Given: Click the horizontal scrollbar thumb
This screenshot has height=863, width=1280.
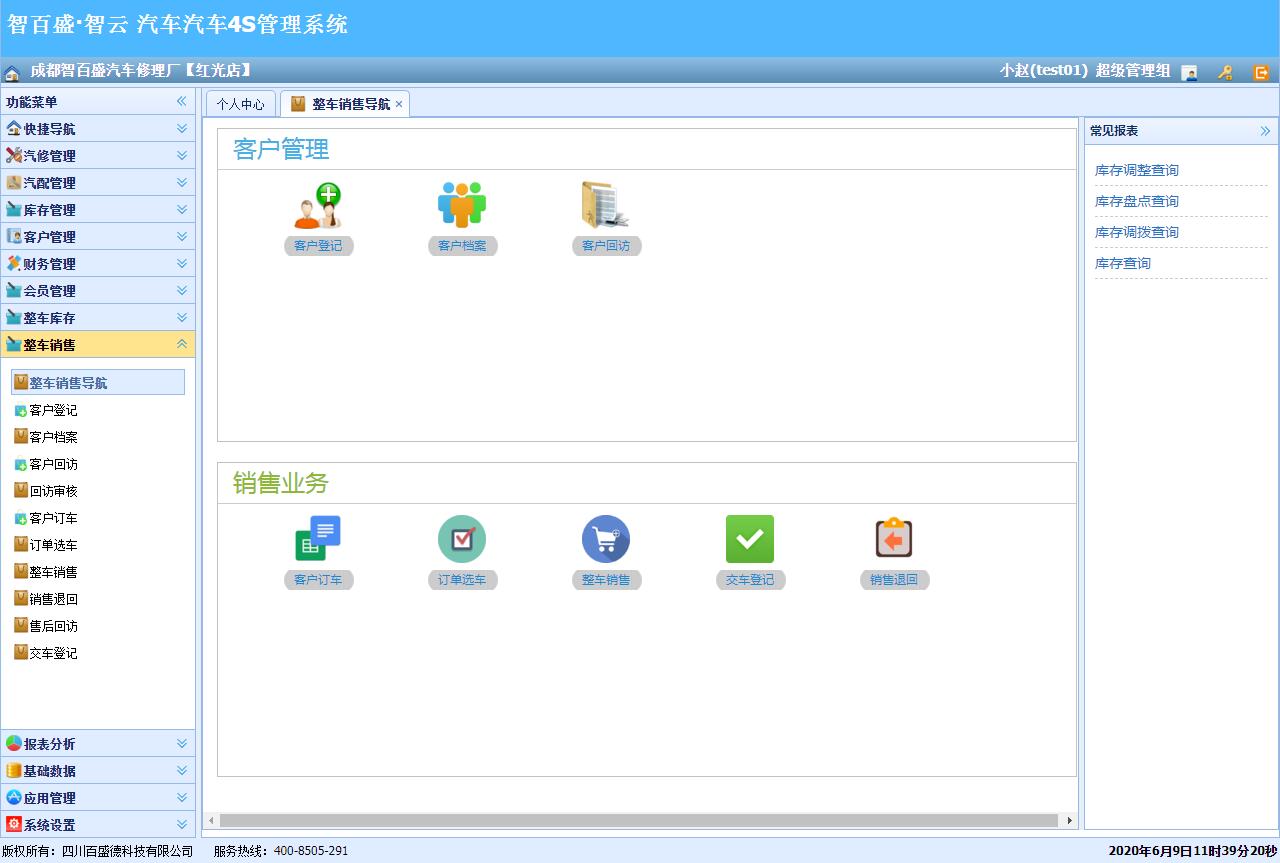Looking at the screenshot, I should coord(639,821).
